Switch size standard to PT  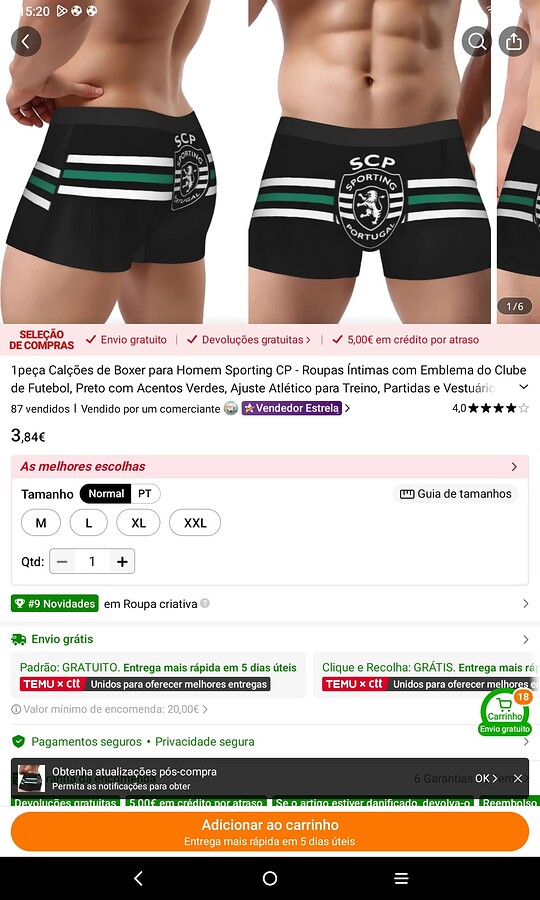click(x=145, y=494)
